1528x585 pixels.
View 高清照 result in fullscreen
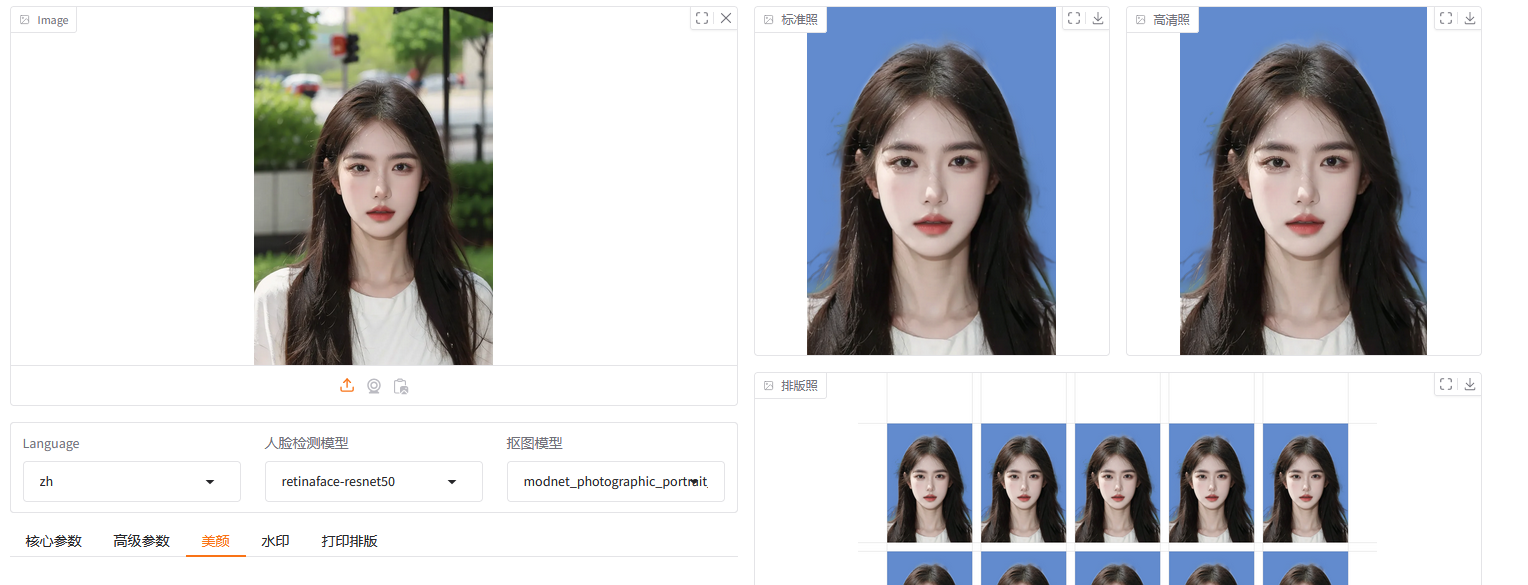pyautogui.click(x=1446, y=18)
